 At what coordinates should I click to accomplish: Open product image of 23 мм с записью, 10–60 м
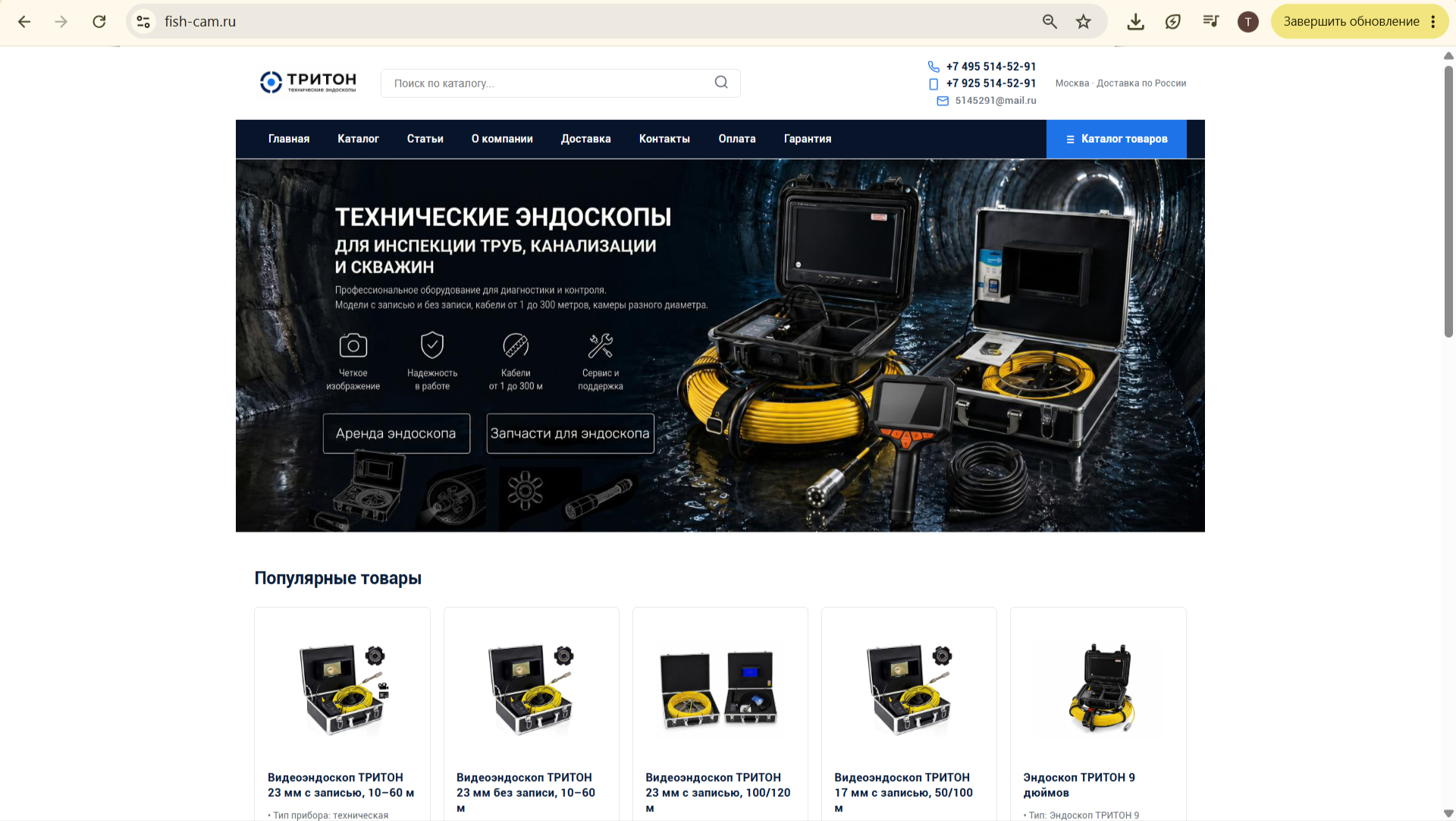click(343, 689)
